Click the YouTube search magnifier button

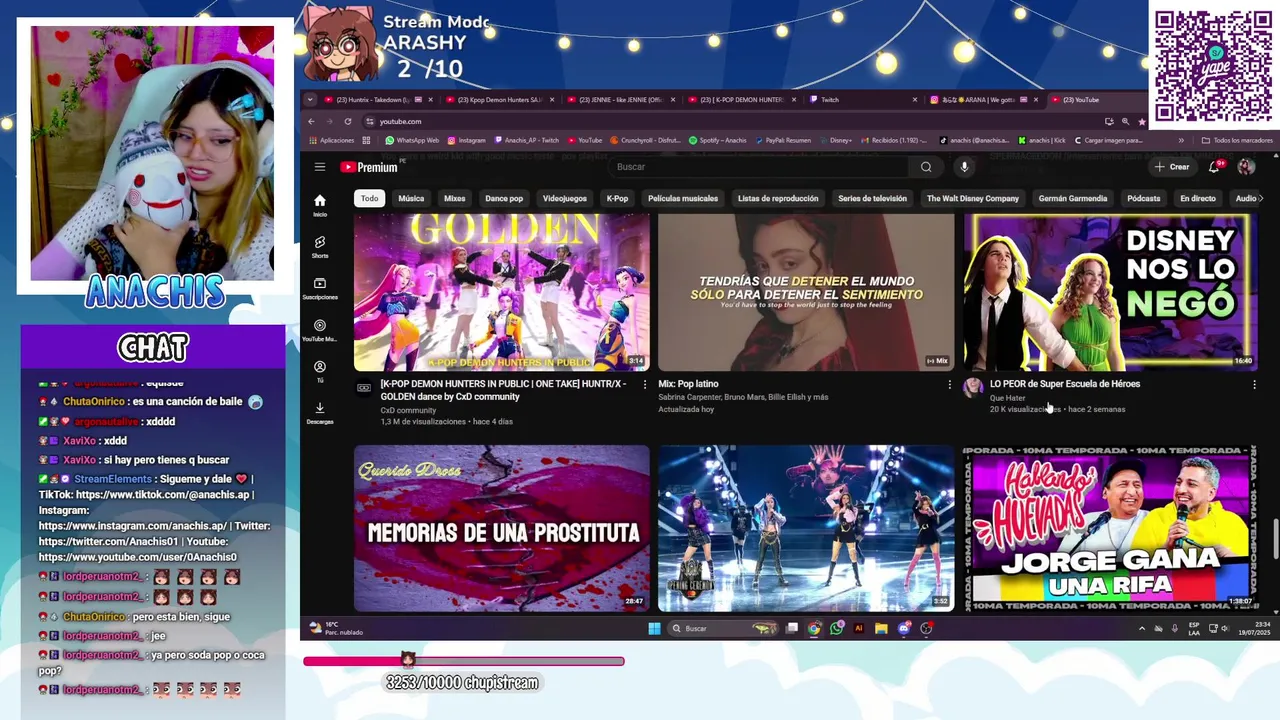(926, 167)
